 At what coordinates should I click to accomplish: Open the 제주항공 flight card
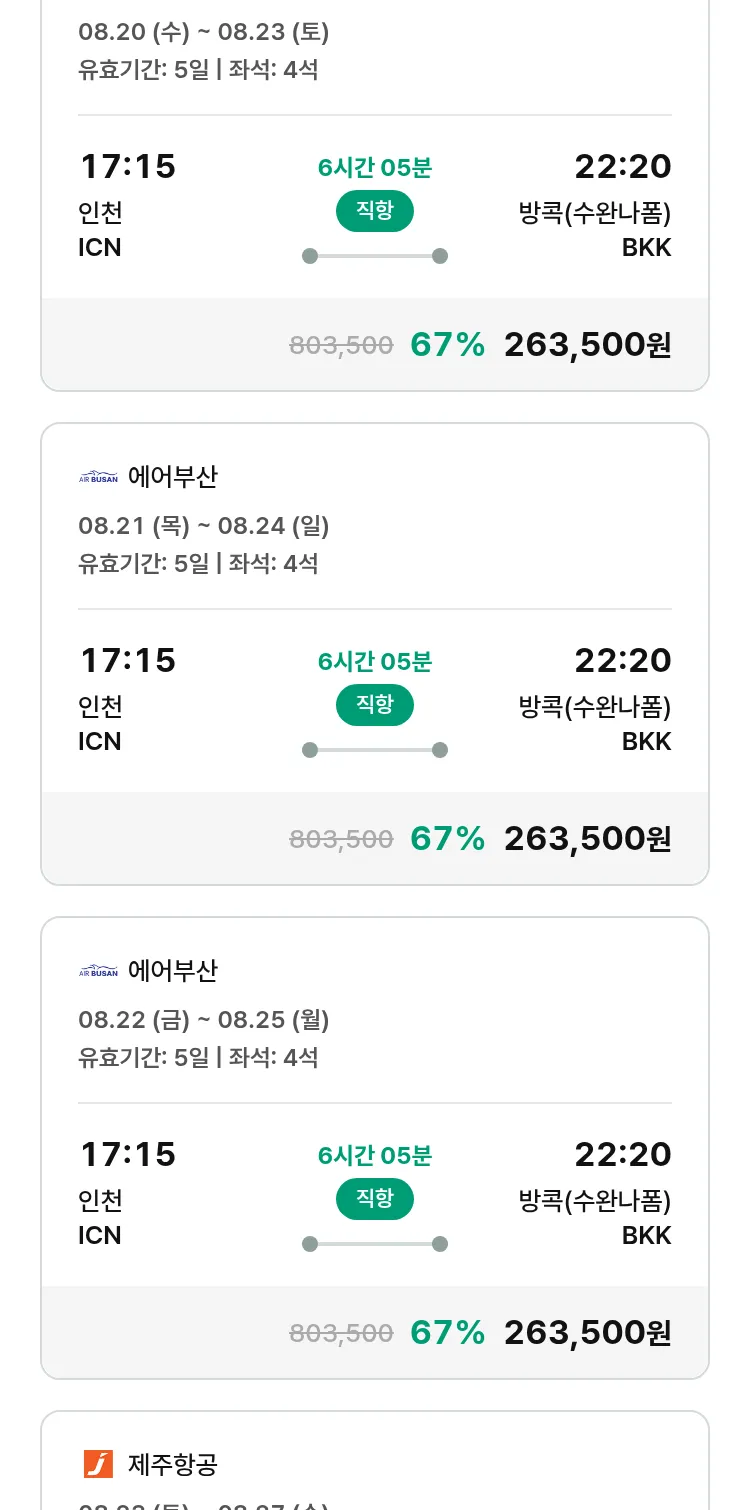pos(374,1466)
